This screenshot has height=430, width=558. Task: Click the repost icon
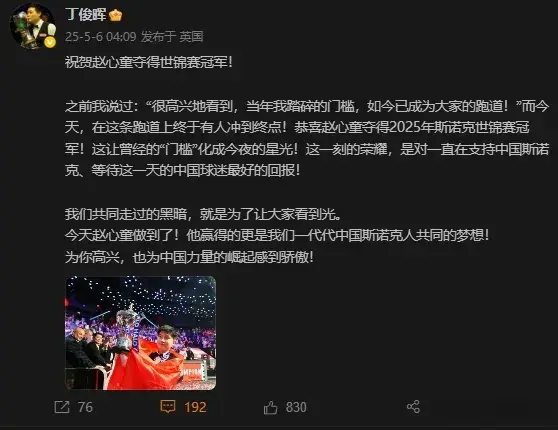tap(62, 407)
